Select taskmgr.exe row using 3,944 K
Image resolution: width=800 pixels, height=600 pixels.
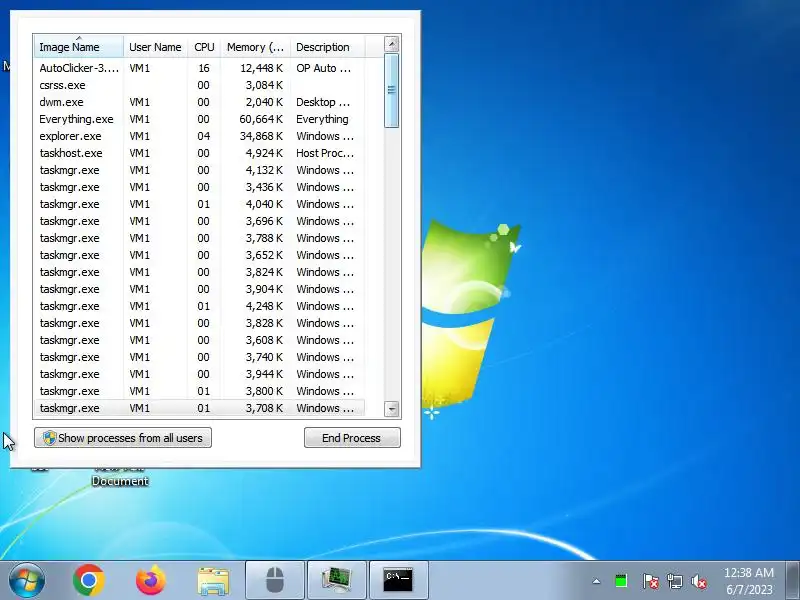tap(199, 374)
